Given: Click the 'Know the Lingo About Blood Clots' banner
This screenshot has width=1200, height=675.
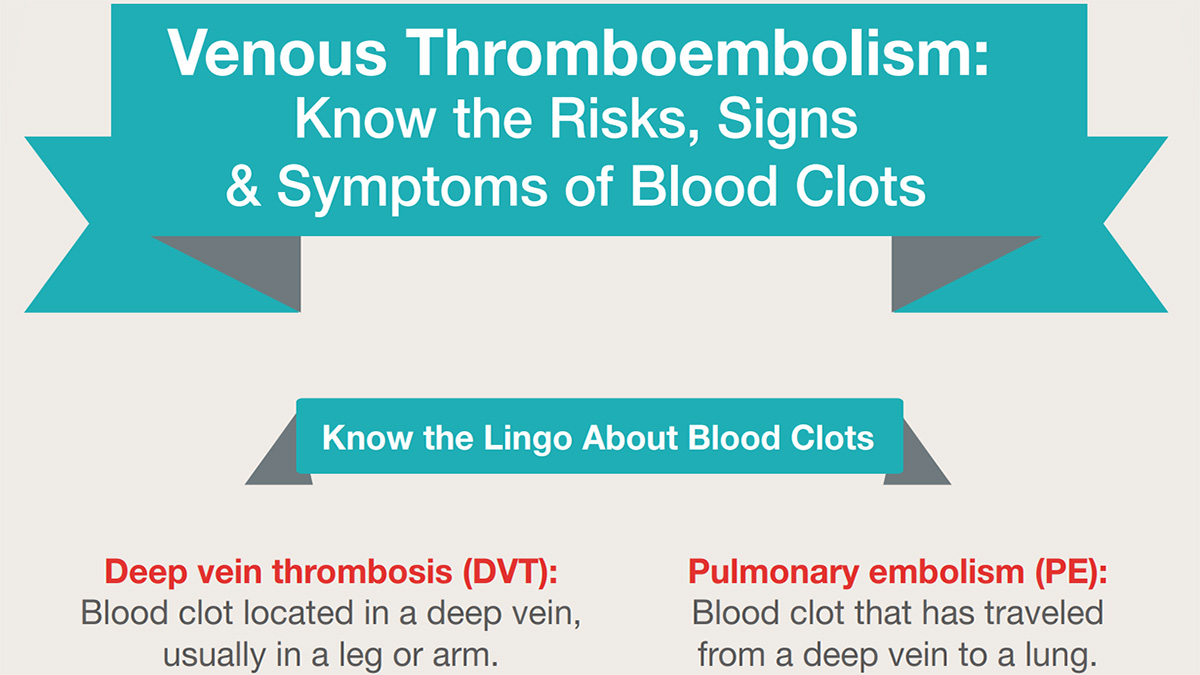Looking at the screenshot, I should click(599, 437).
